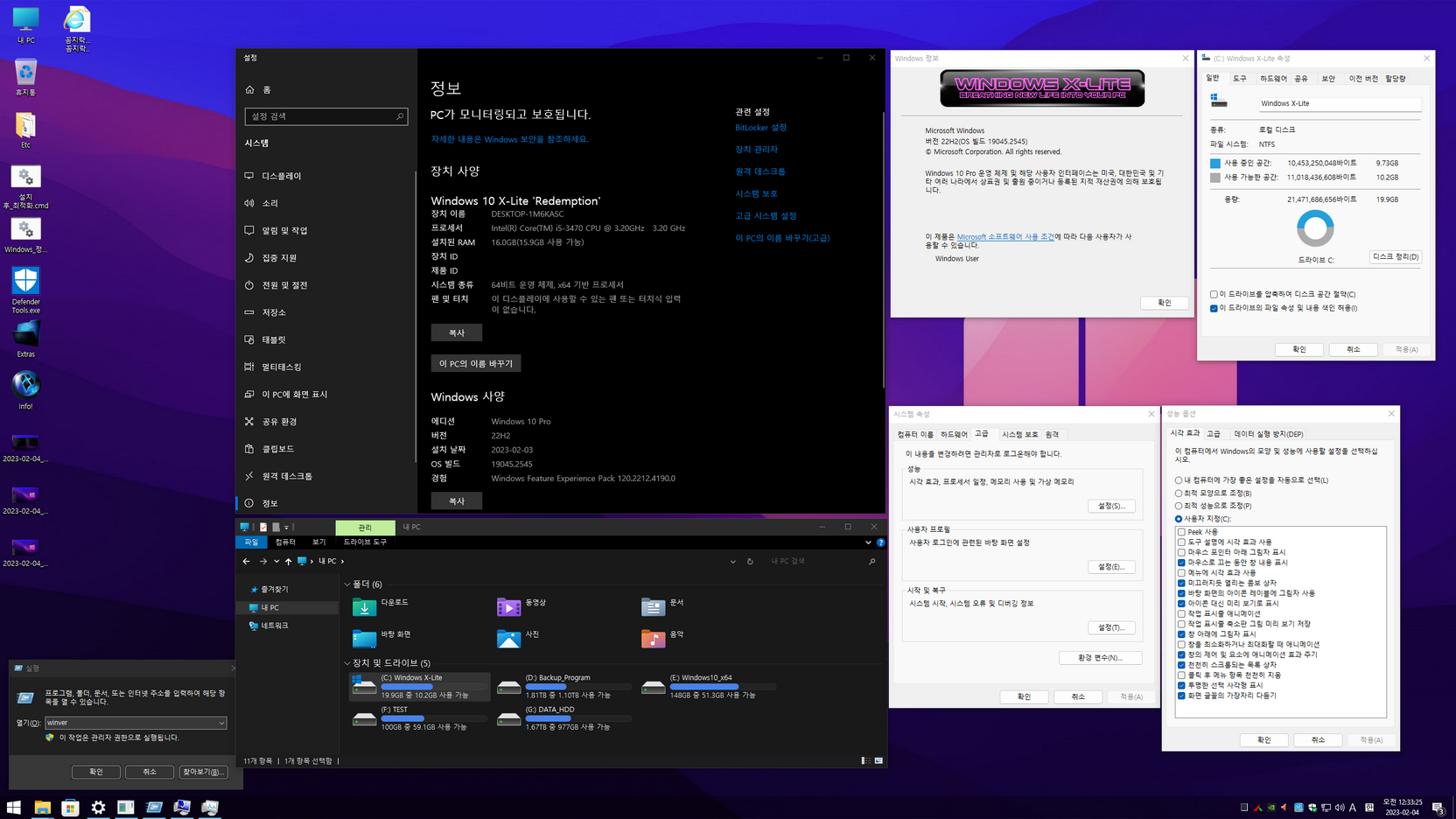Screen dimensions: 1456x819
Task: Click the 확인 button in Windows 정보
Action: (x=1164, y=303)
